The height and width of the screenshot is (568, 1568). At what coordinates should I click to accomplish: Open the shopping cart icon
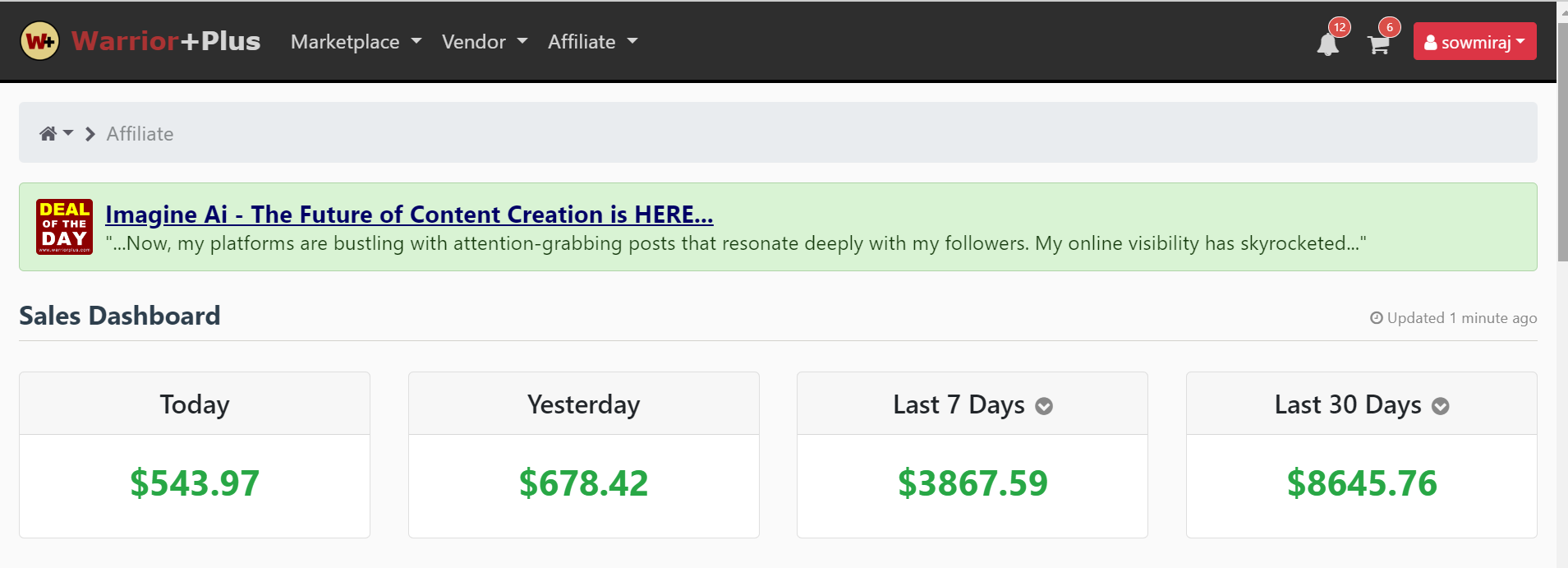1378,44
